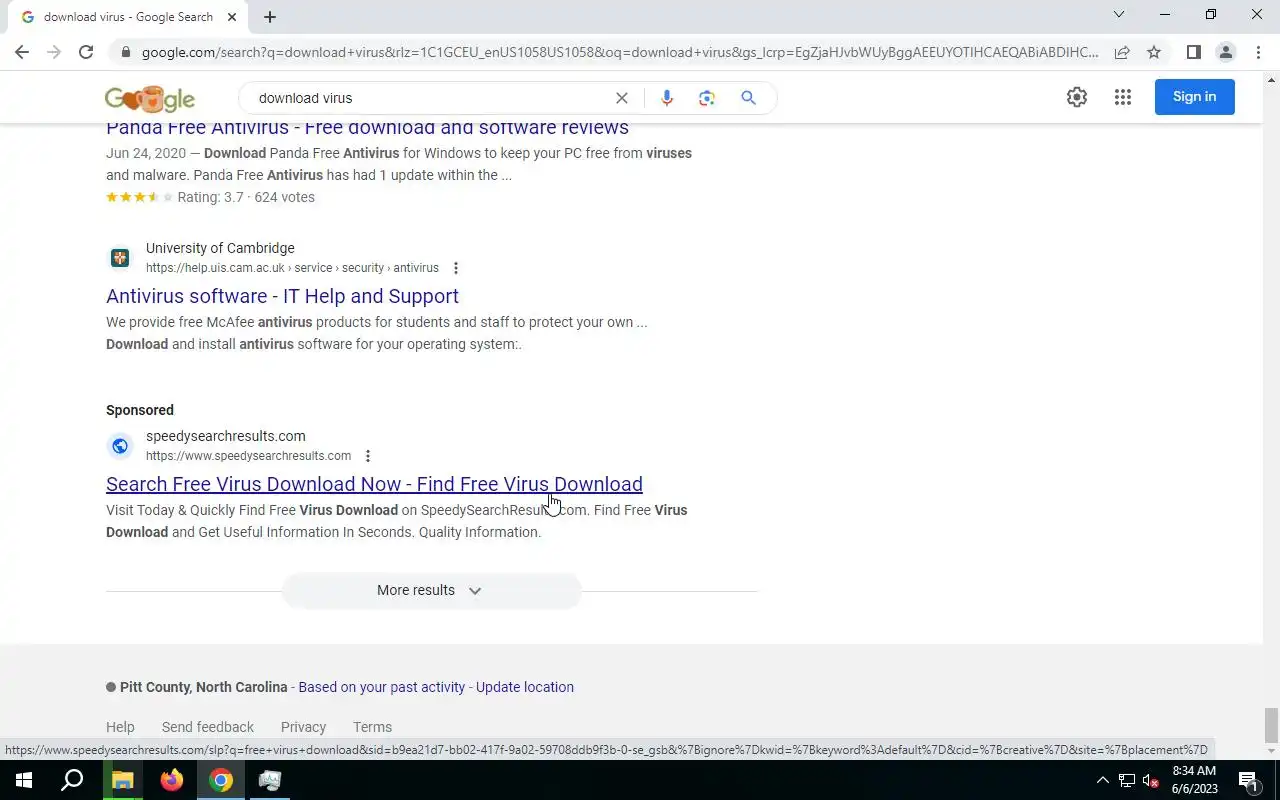Start voice search with the microphone
This screenshot has height=800, width=1280.
(x=667, y=98)
